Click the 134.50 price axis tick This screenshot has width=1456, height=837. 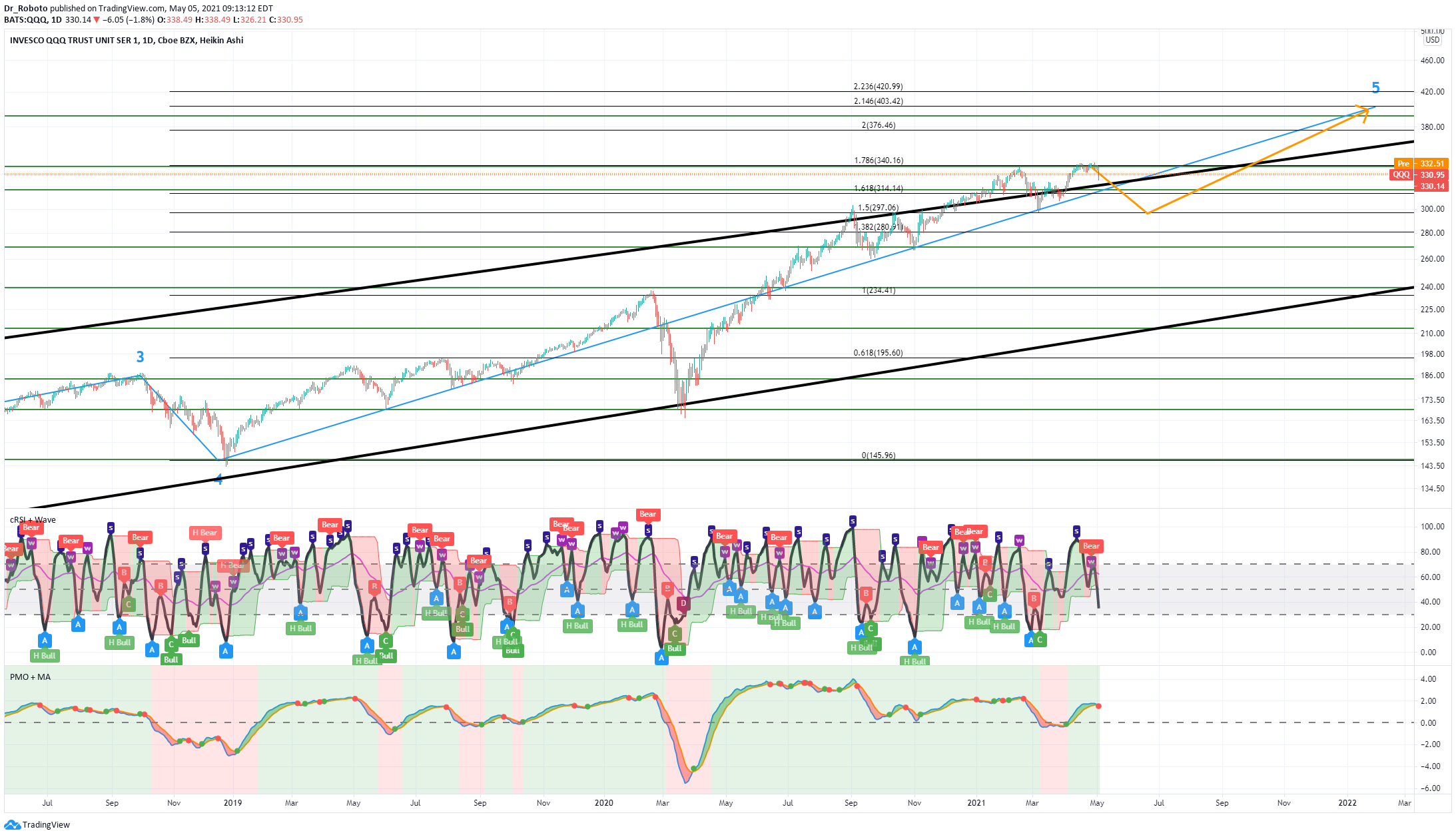click(1432, 489)
